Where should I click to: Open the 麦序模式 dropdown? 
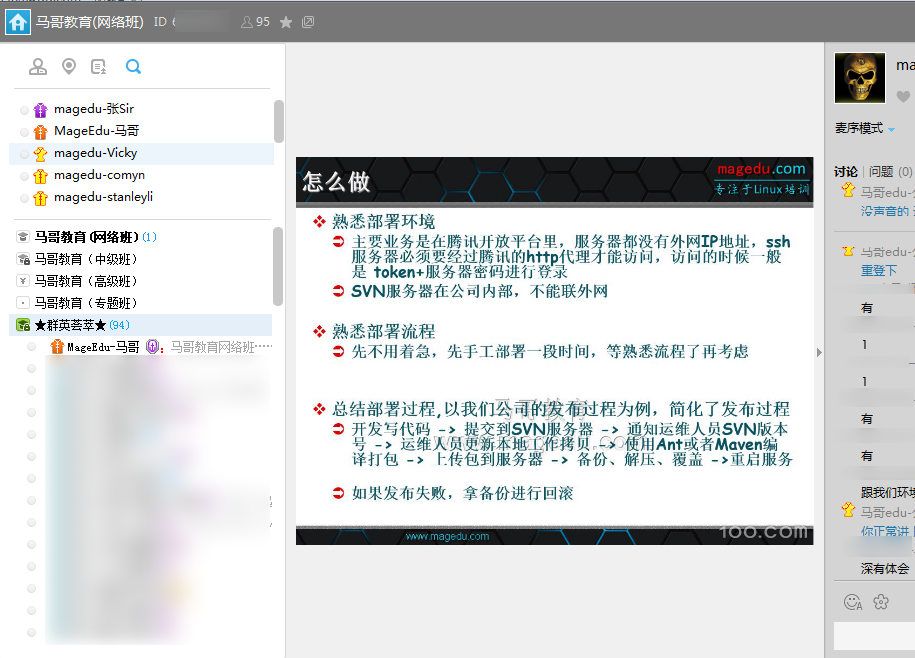[x=865, y=129]
